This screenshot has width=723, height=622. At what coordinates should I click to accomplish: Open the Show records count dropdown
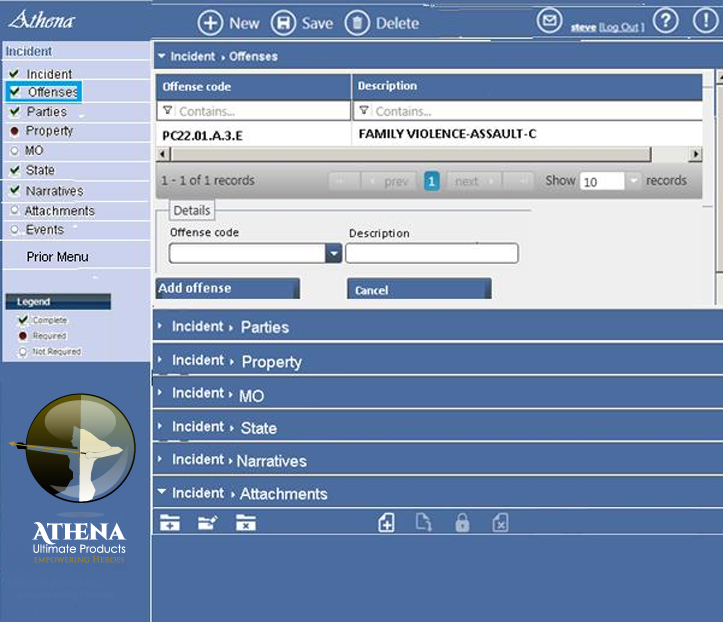coord(635,181)
